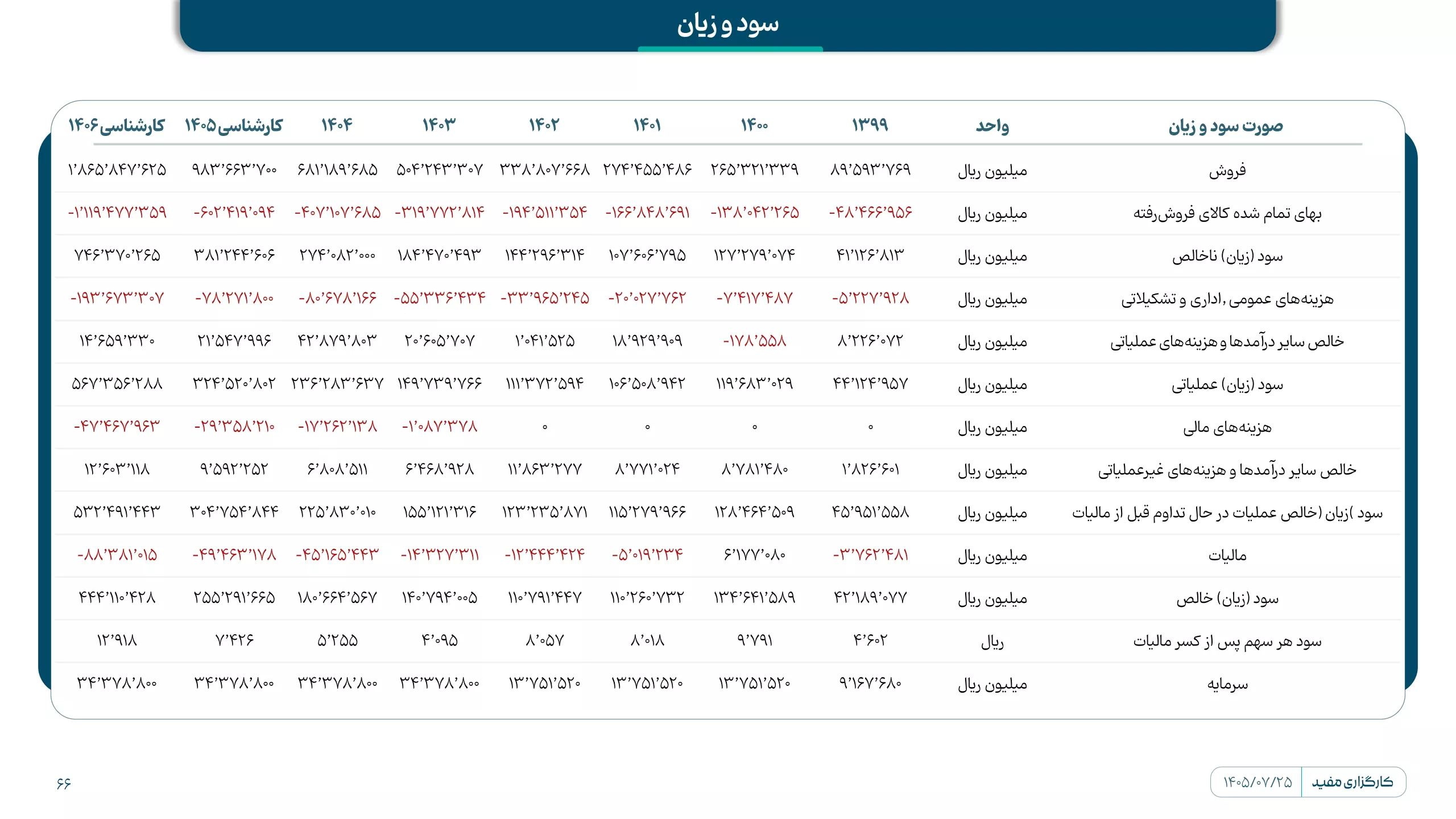Click 'خالص سایر درآمدها و هزینه‌های غیرعملیاتی' label
The image size is (1456, 819).
point(1227,470)
